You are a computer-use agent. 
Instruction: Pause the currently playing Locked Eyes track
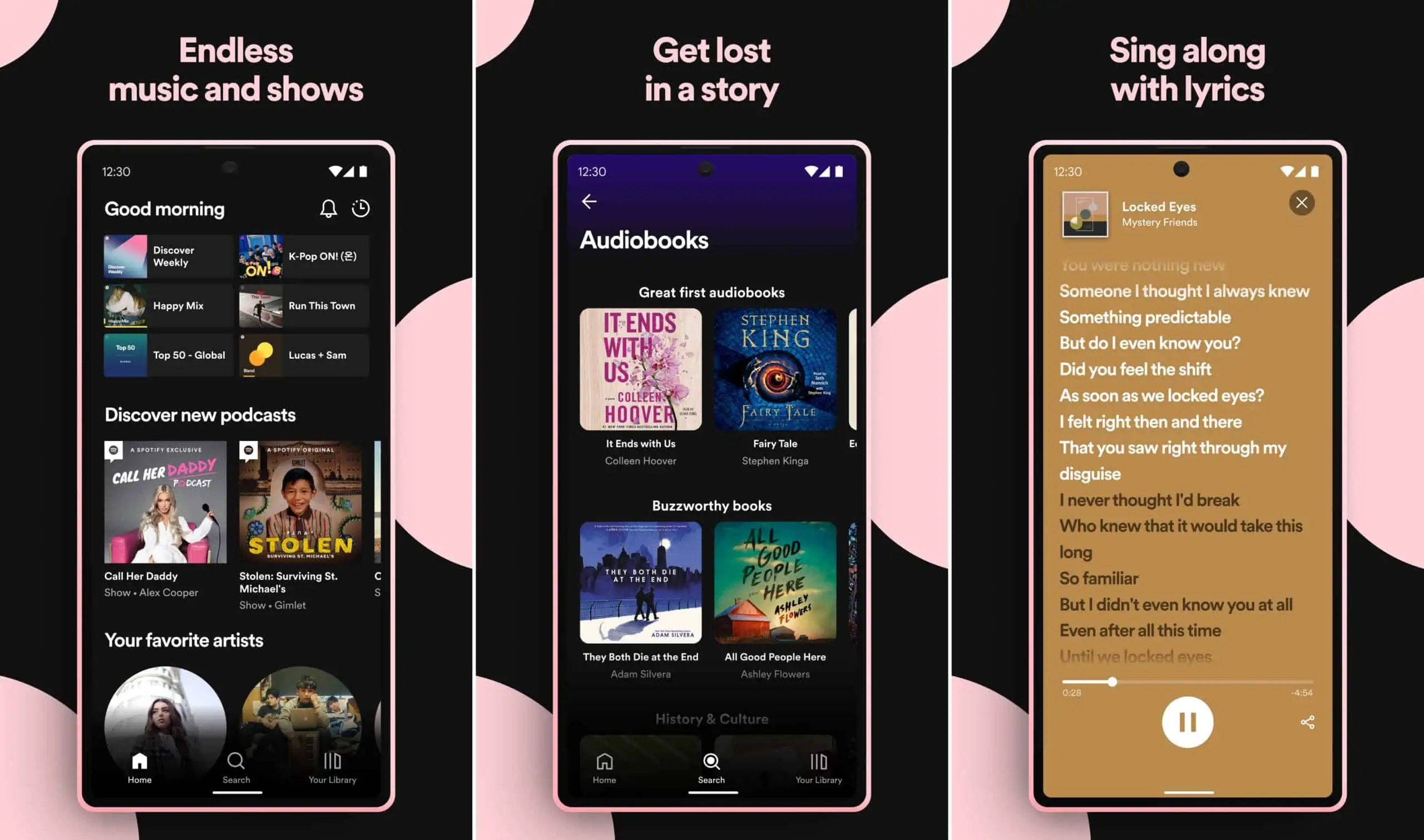pyautogui.click(x=1188, y=721)
